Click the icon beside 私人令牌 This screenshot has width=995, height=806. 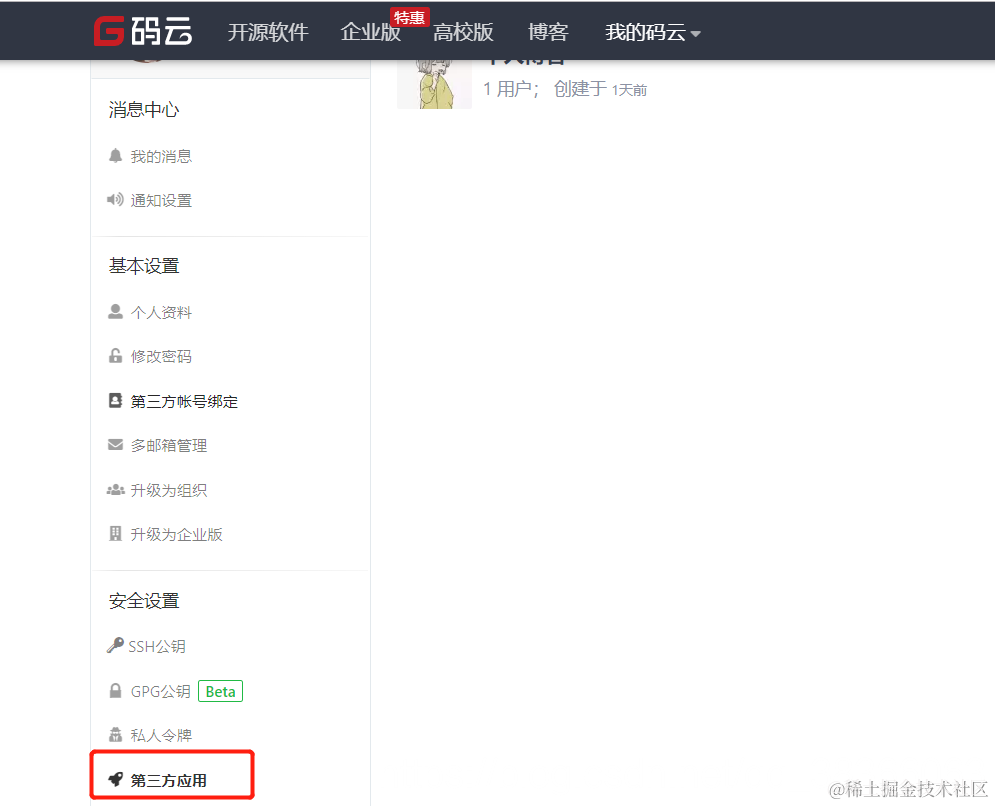[x=115, y=735]
